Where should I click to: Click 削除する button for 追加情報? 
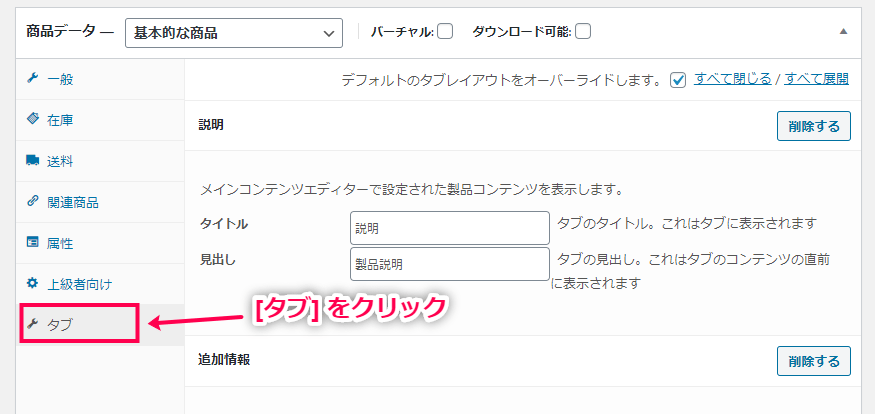pos(814,361)
